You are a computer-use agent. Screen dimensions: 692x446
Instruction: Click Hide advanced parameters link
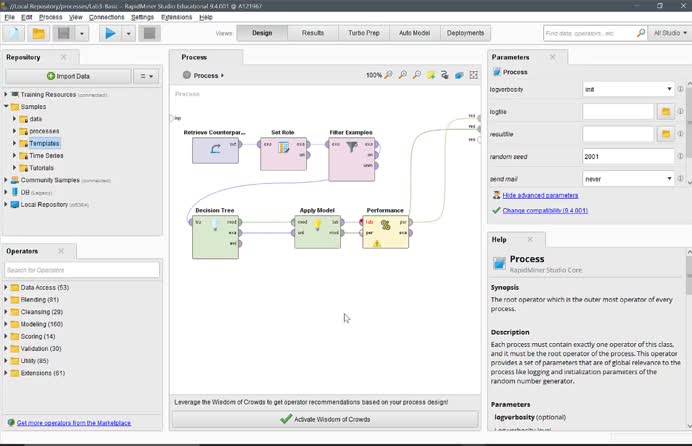(x=540, y=195)
